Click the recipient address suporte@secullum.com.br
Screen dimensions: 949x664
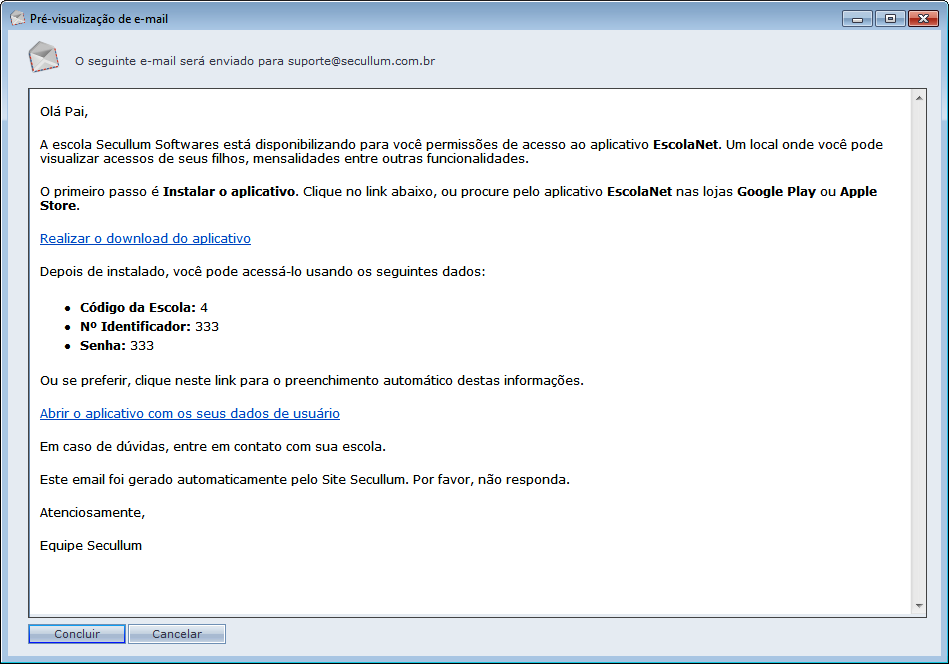[x=361, y=61]
